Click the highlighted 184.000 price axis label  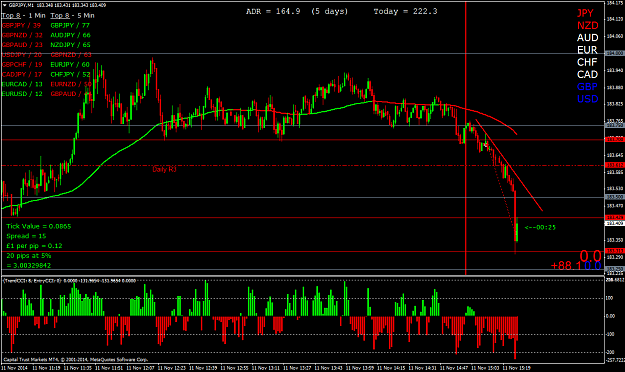[615, 53]
